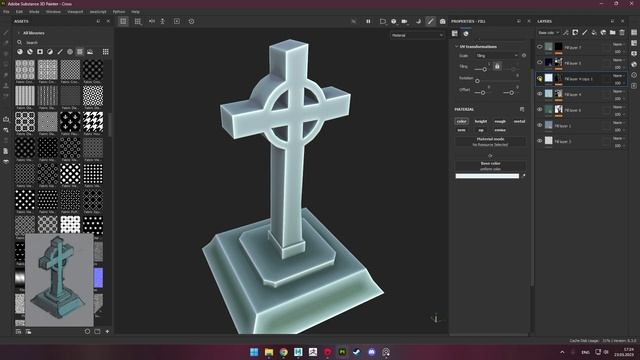The height and width of the screenshot is (360, 640).
Task: Toggle visibility of Fill layer 4 copy 1
Action: coord(540,78)
